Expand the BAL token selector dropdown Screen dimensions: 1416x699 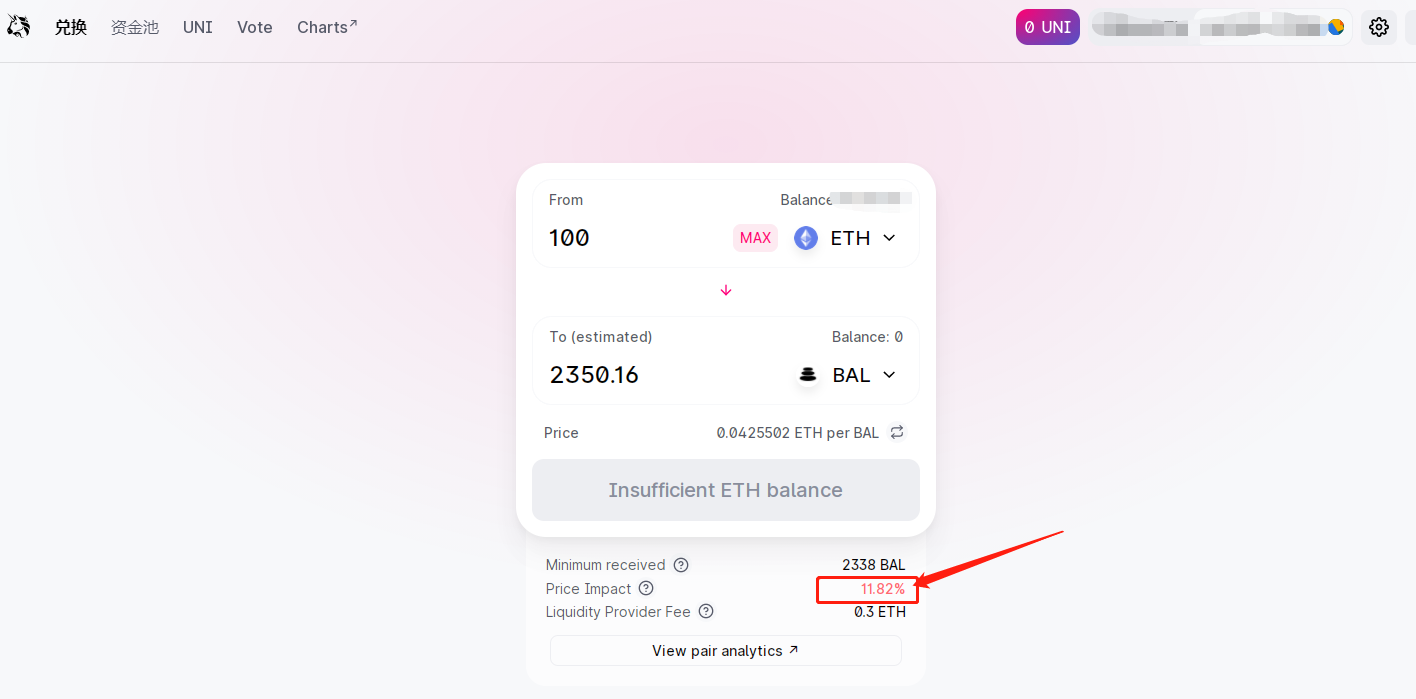[847, 375]
